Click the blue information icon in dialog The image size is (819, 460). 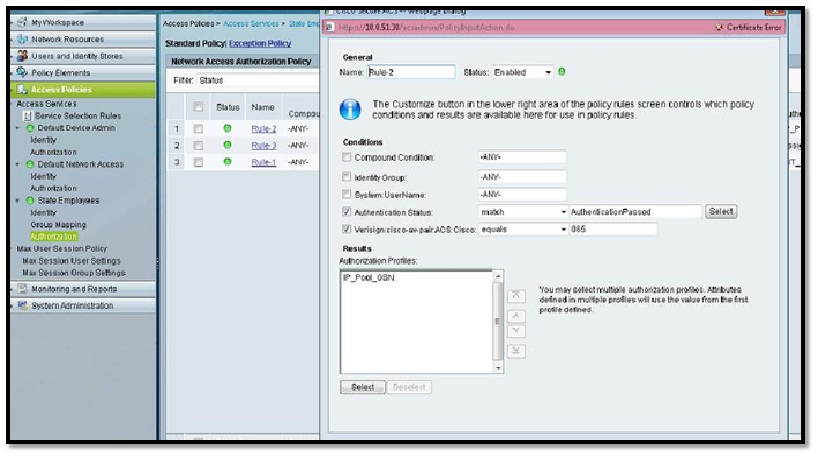click(350, 109)
